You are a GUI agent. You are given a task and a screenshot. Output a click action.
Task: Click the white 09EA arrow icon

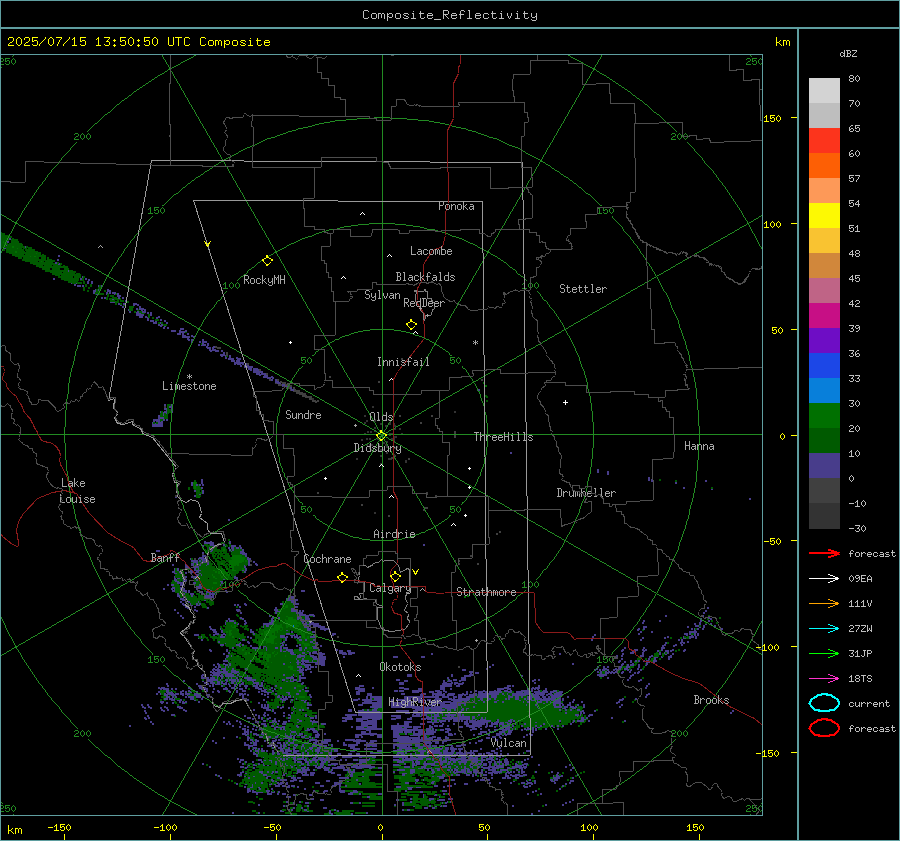824,578
